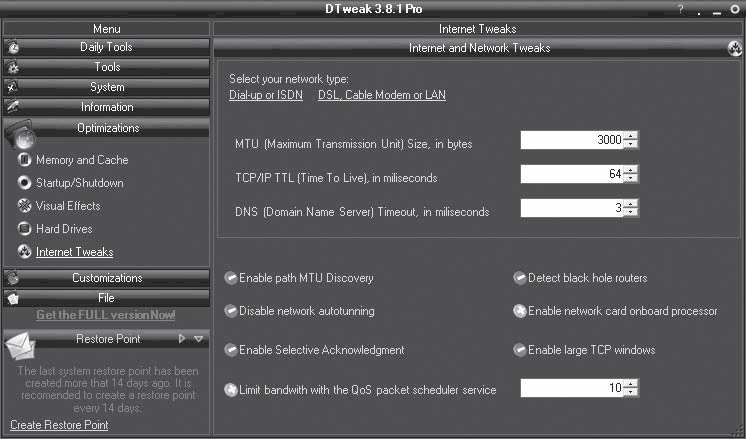Image resolution: width=746 pixels, height=439 pixels.
Task: Open the Daily Tools menu
Action: (x=107, y=48)
